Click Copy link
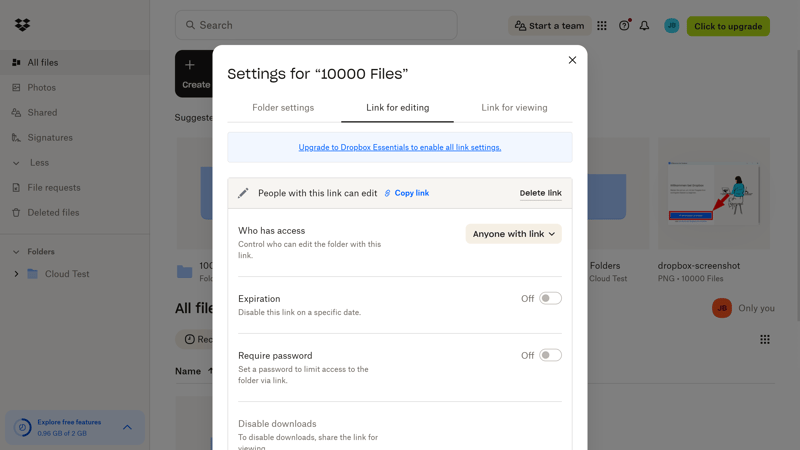This screenshot has width=800, height=450. pos(407,193)
